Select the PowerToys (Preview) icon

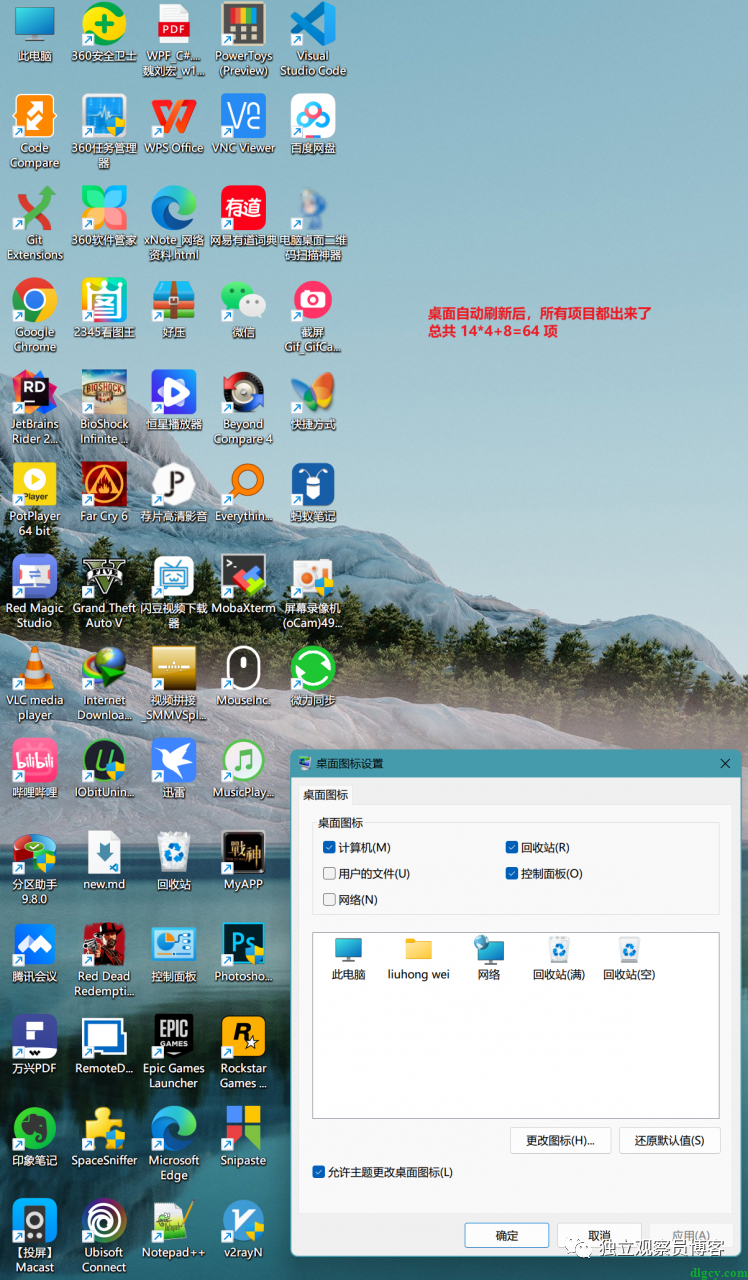pos(243,40)
